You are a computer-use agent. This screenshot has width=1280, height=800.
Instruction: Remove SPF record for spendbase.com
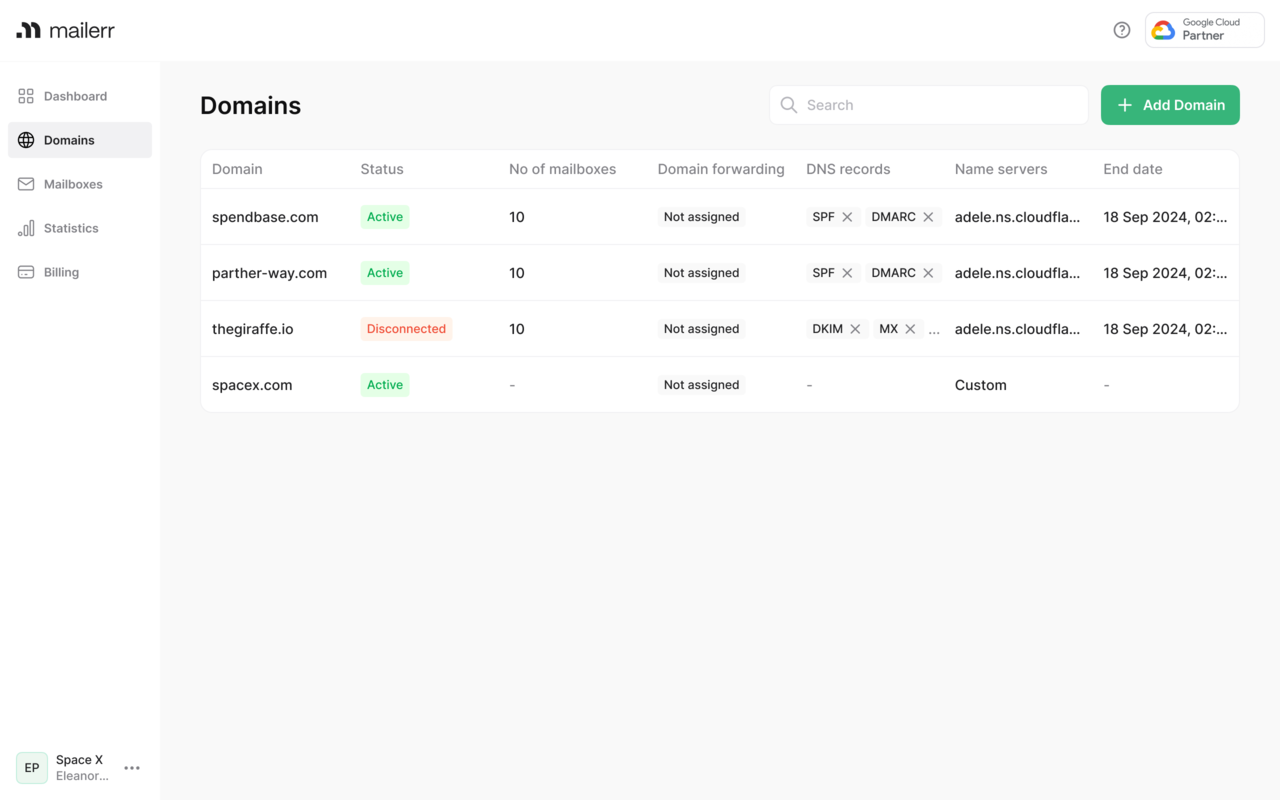point(847,217)
